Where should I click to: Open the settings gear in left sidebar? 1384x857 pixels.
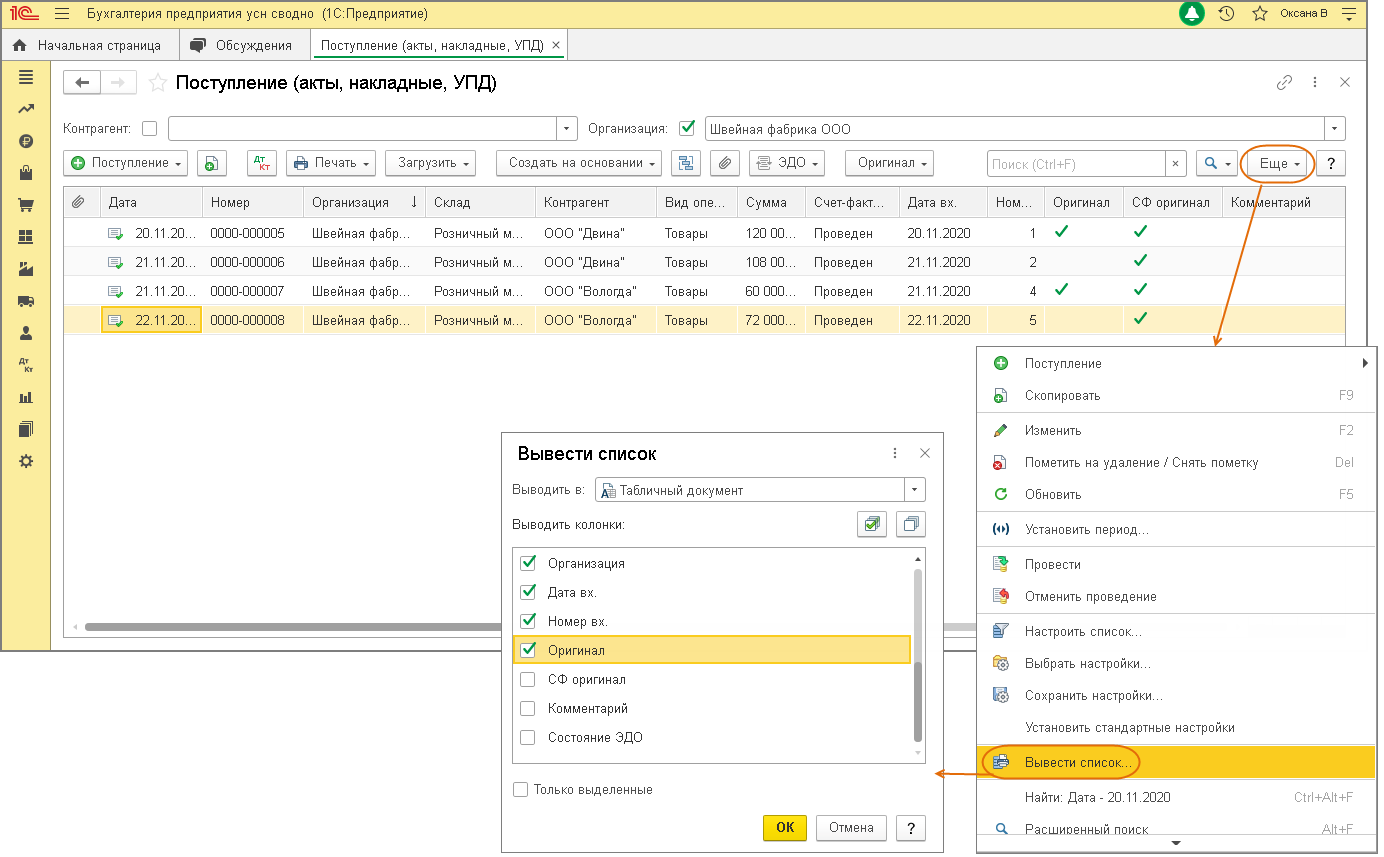point(26,461)
